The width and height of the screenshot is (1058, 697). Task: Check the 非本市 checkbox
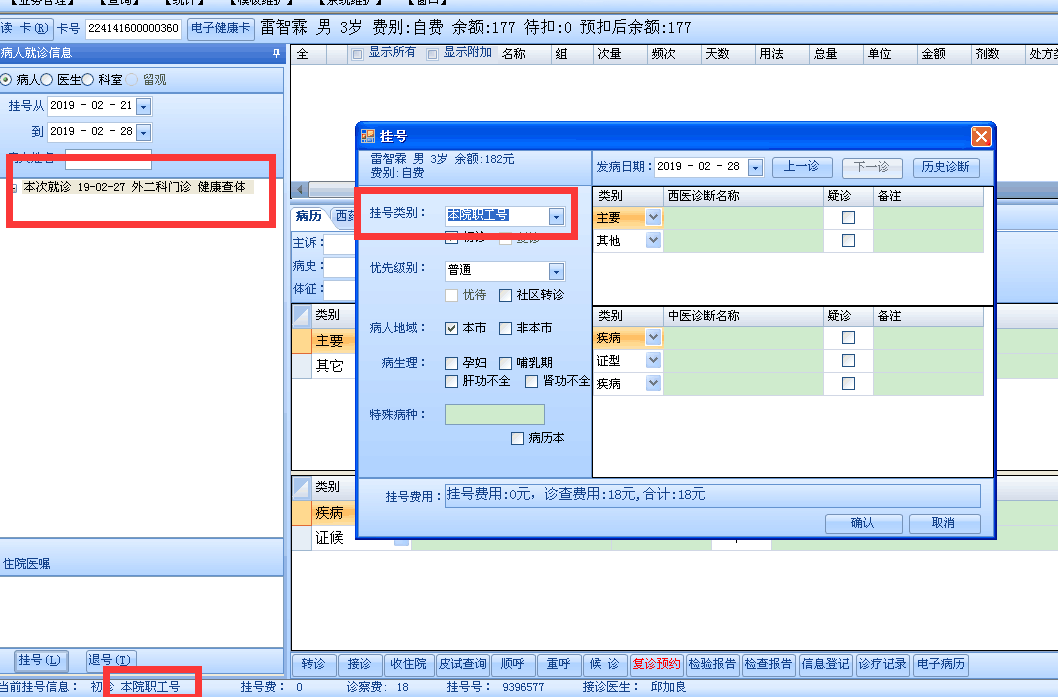(x=505, y=328)
